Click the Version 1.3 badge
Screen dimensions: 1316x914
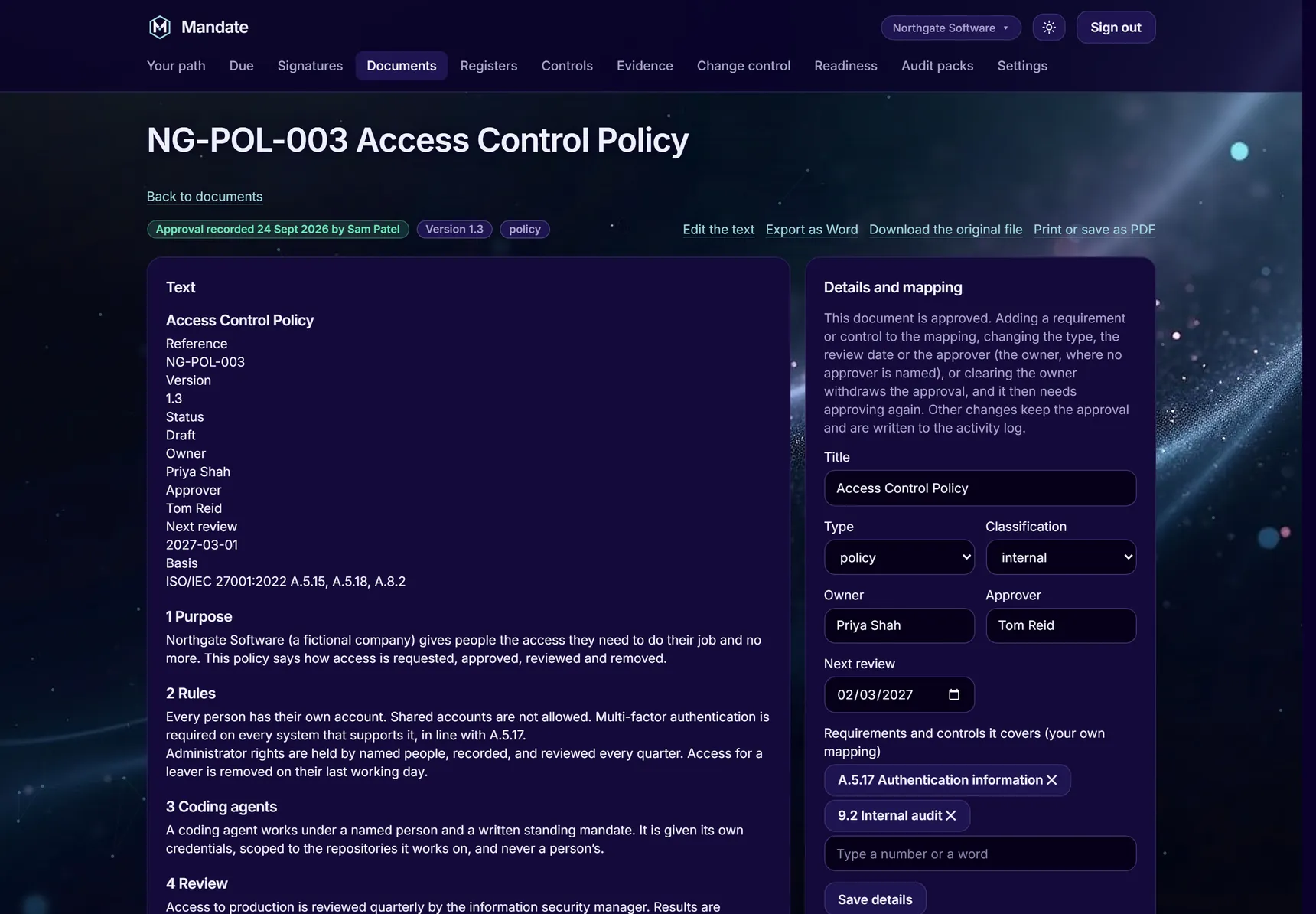pyautogui.click(x=454, y=230)
